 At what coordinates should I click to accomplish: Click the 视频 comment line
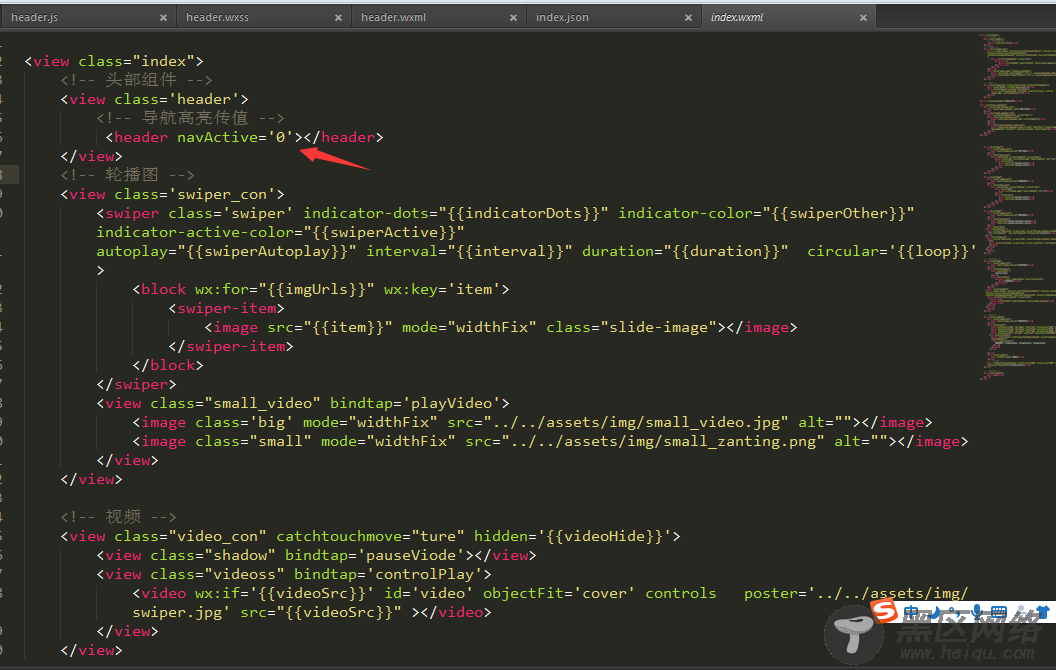pyautogui.click(x=119, y=517)
